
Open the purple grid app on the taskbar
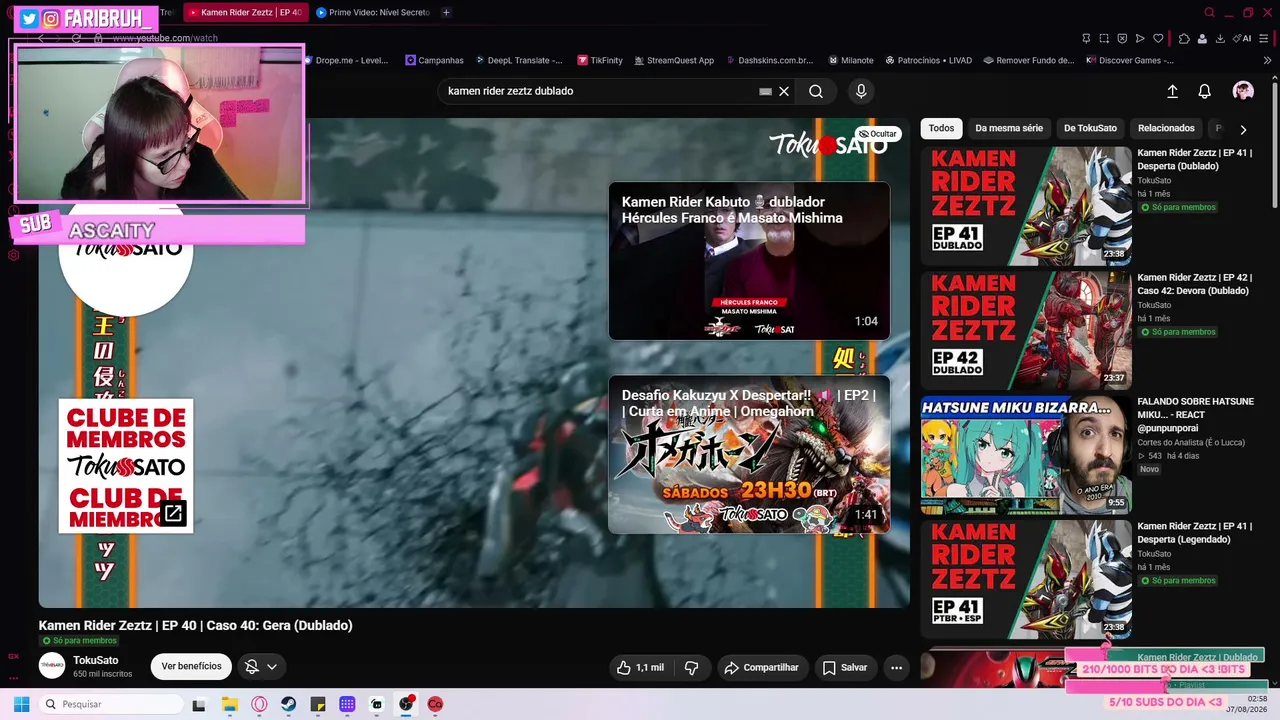coord(347,704)
